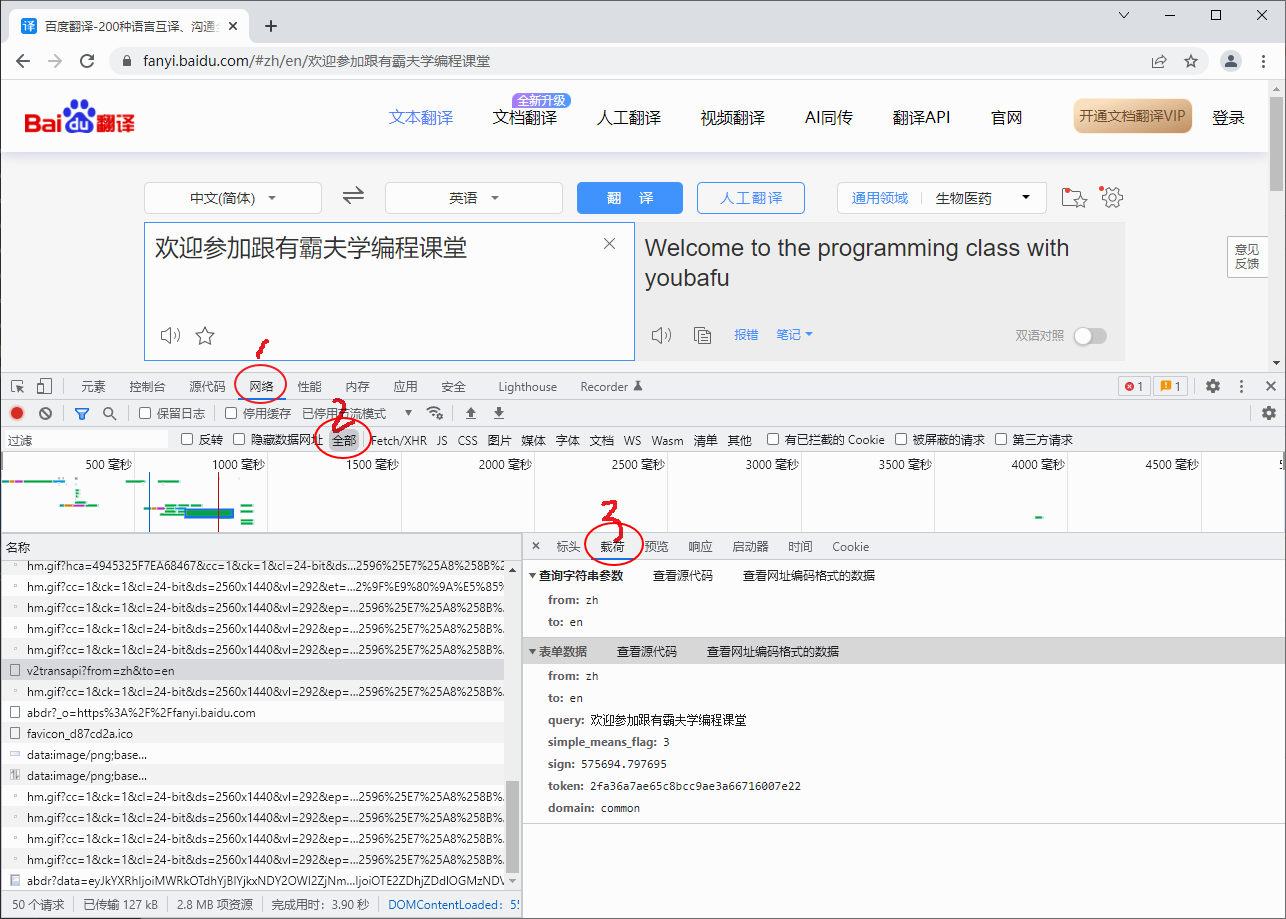
Task: Open Chrome profile avatar icon
Action: 1230,61
